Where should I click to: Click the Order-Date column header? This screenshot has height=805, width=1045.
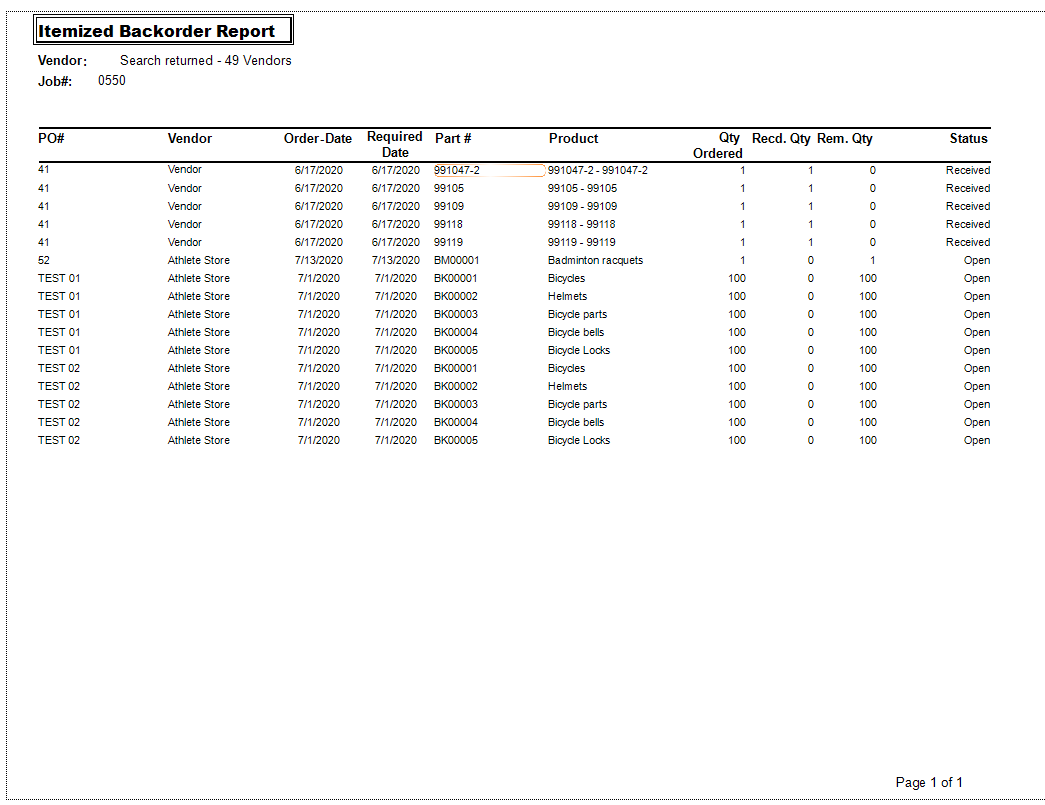tap(317, 139)
